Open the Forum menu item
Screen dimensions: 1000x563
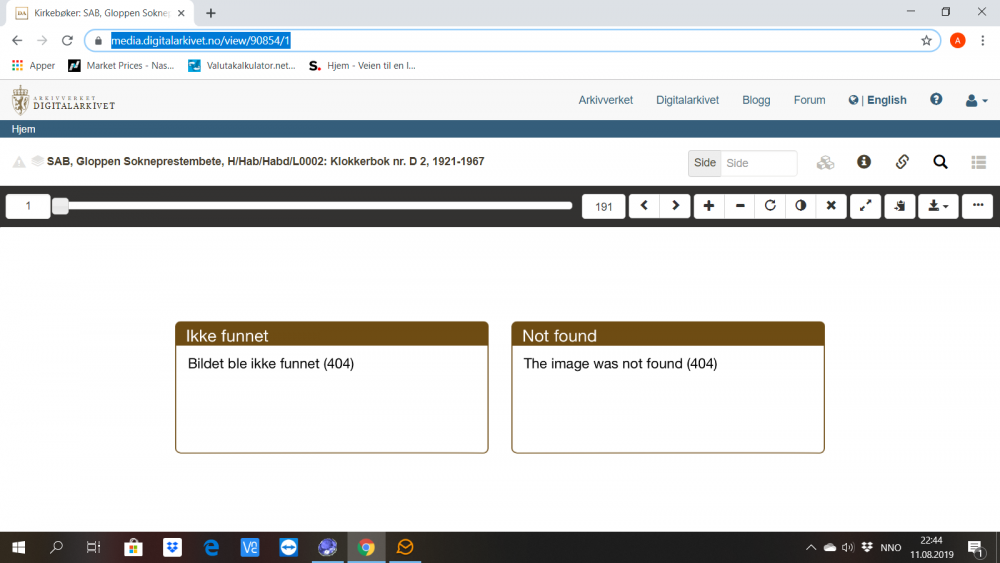pyautogui.click(x=809, y=100)
